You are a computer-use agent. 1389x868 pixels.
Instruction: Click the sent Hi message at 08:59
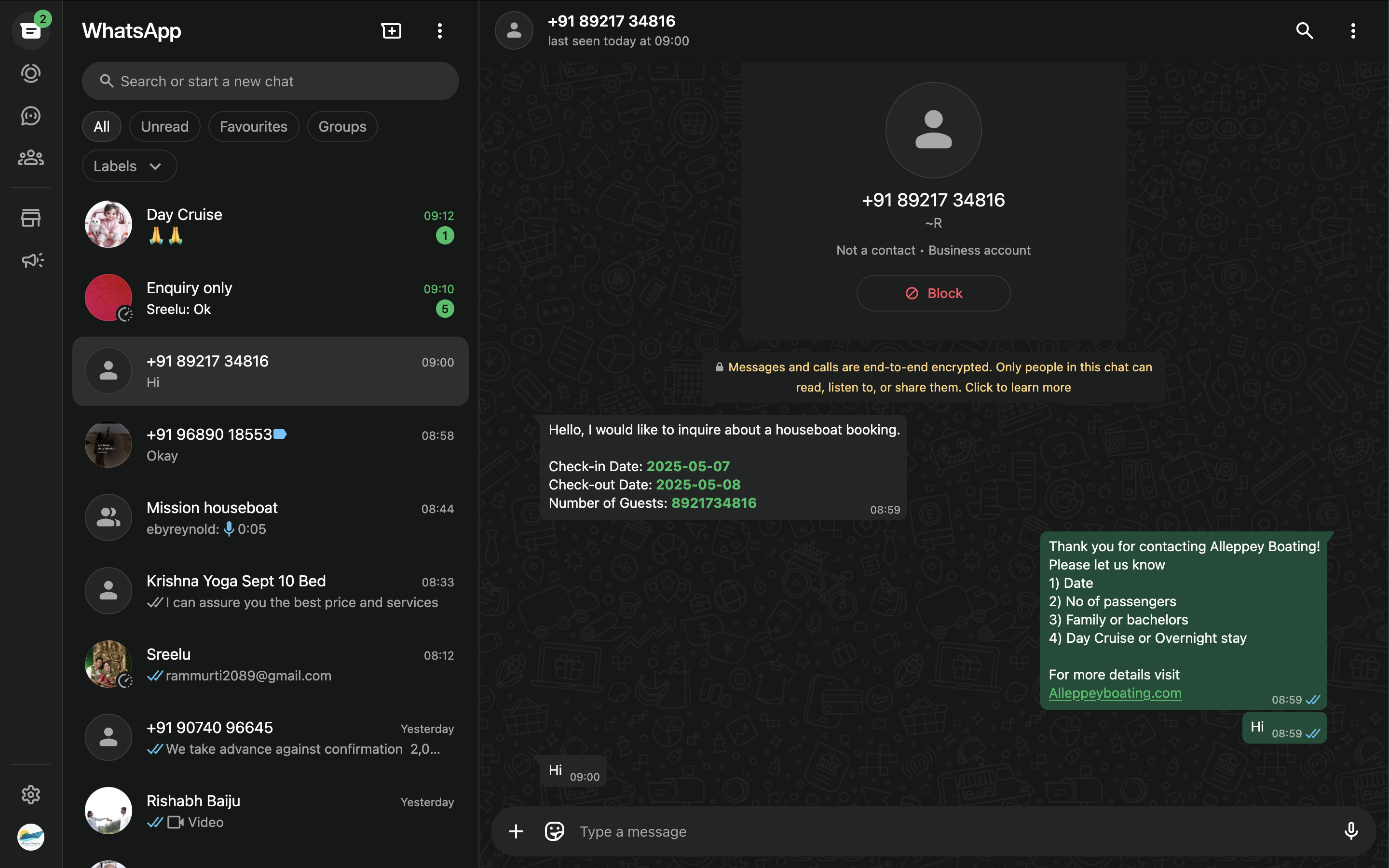click(x=1284, y=728)
